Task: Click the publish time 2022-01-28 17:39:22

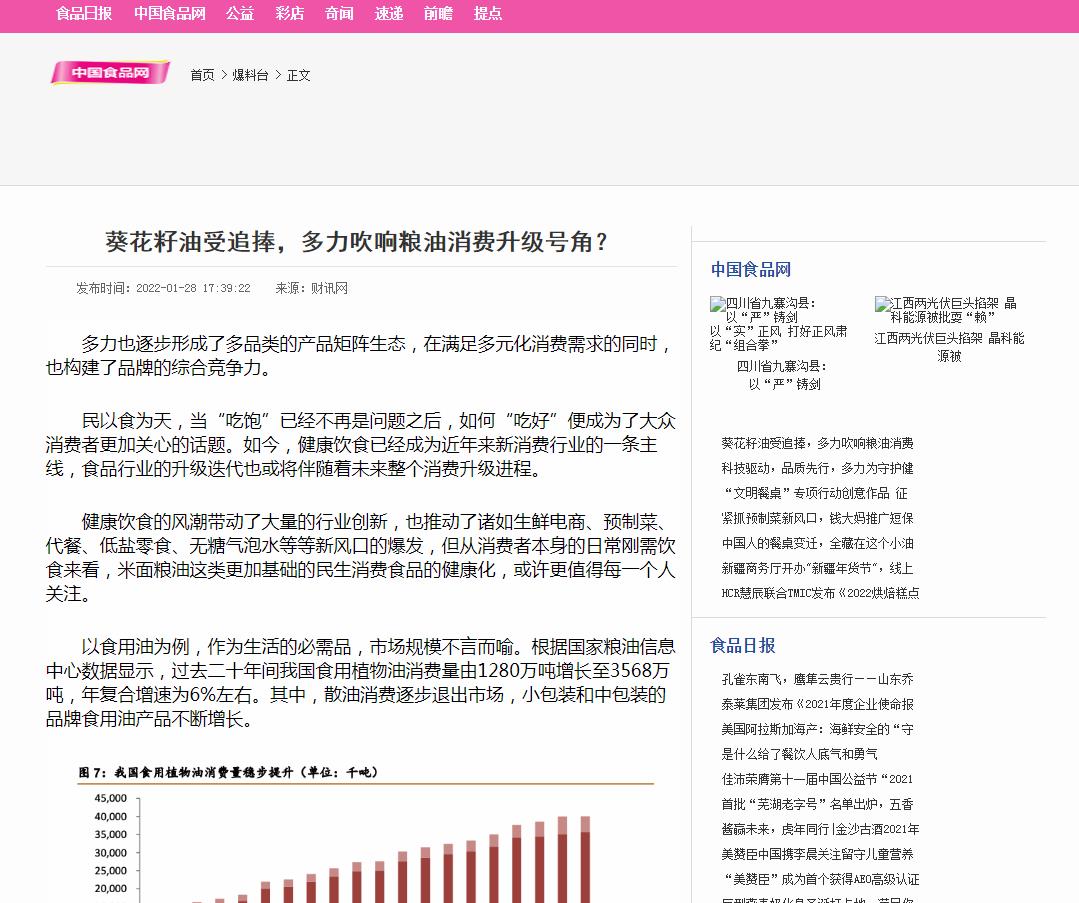Action: pos(193,288)
